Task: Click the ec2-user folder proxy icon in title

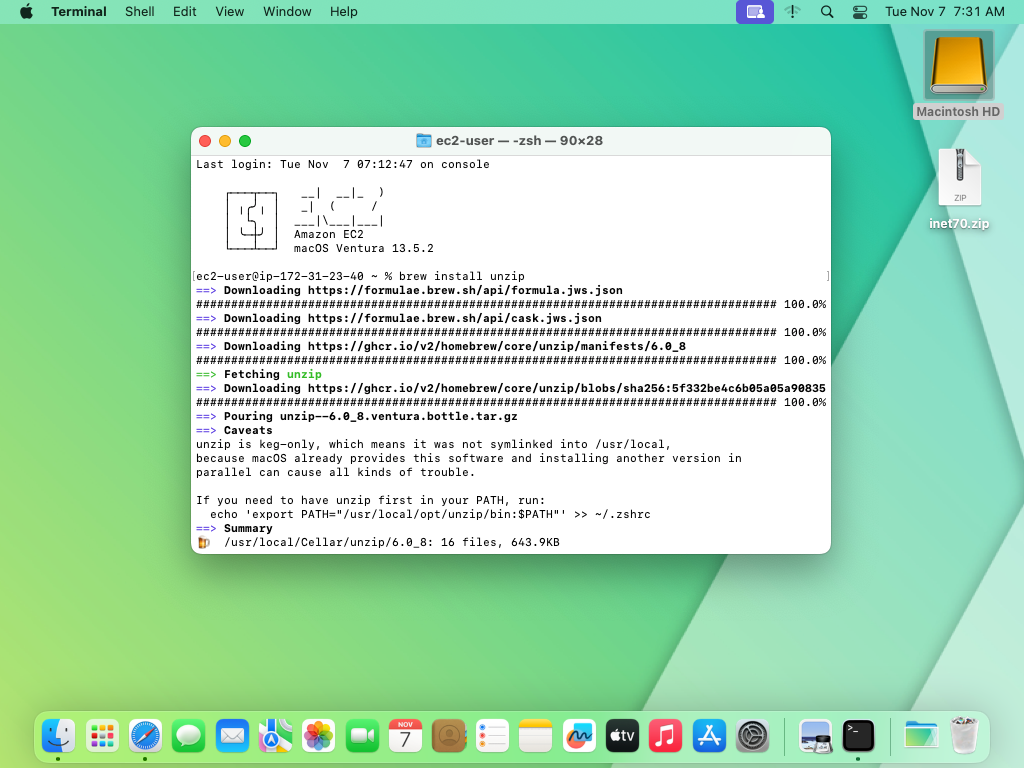Action: click(424, 140)
